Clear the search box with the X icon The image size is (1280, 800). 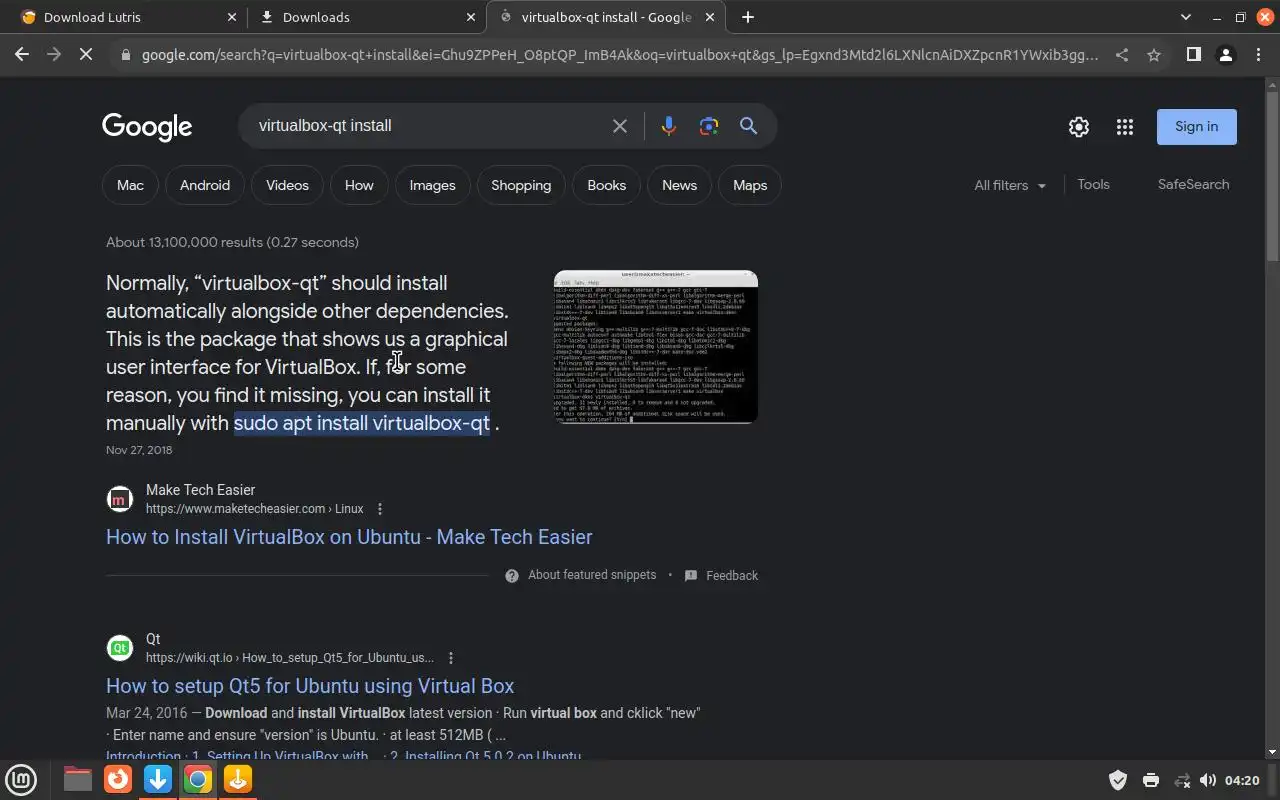(x=620, y=126)
